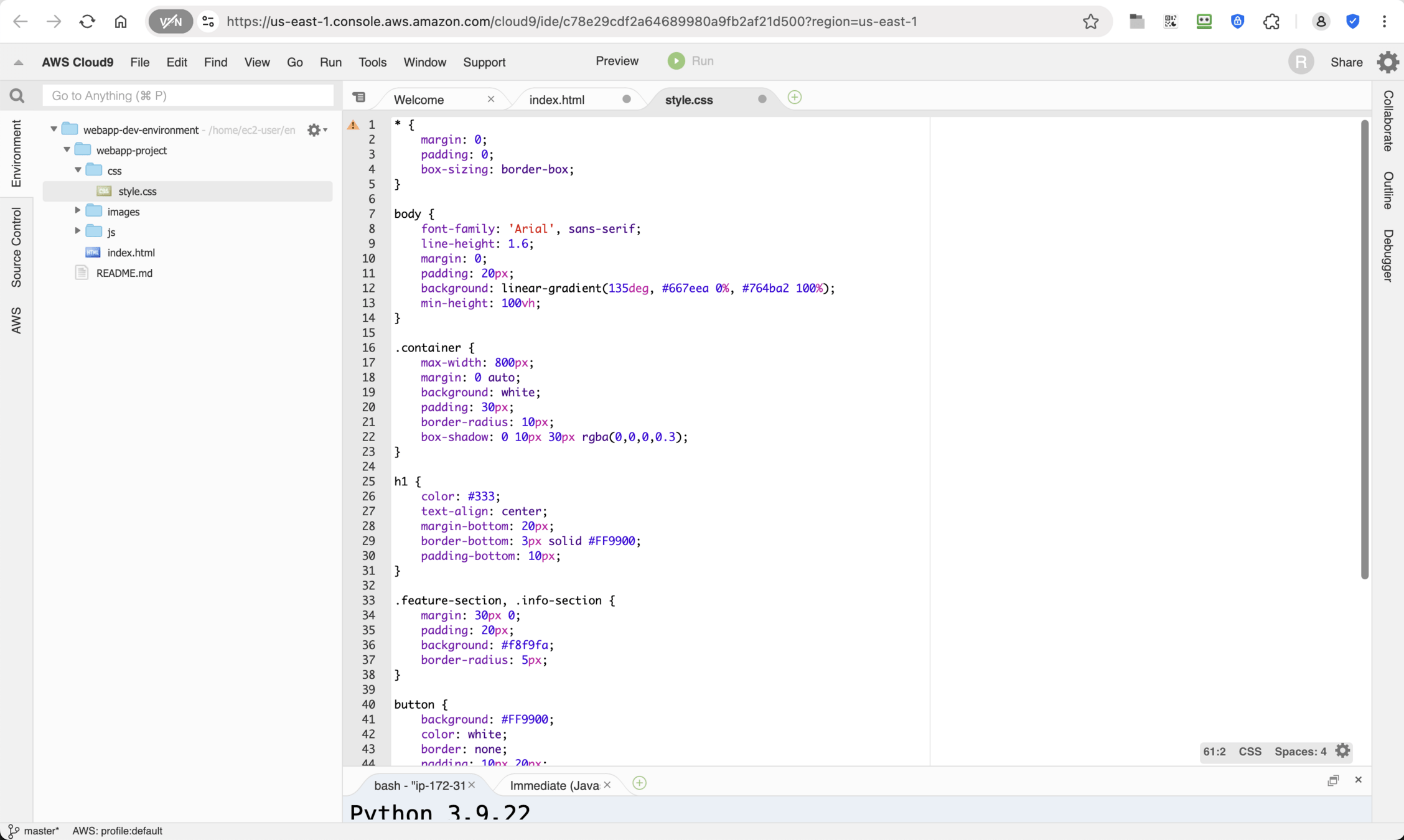Click the green Run play icon
1404x840 pixels.
click(x=676, y=61)
